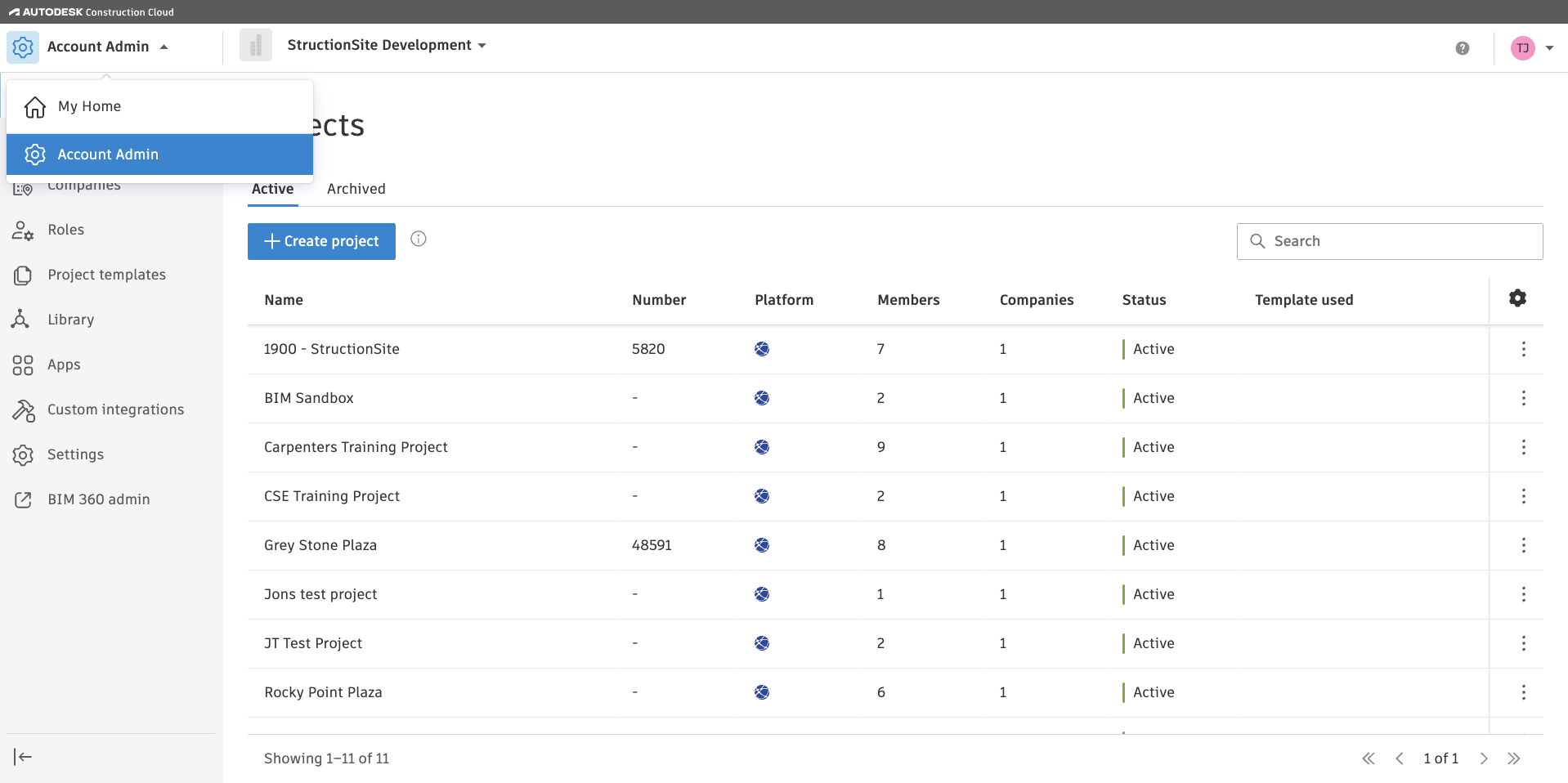Click the Settings gear icon in sidebar
The width and height of the screenshot is (1568, 783).
click(x=23, y=455)
